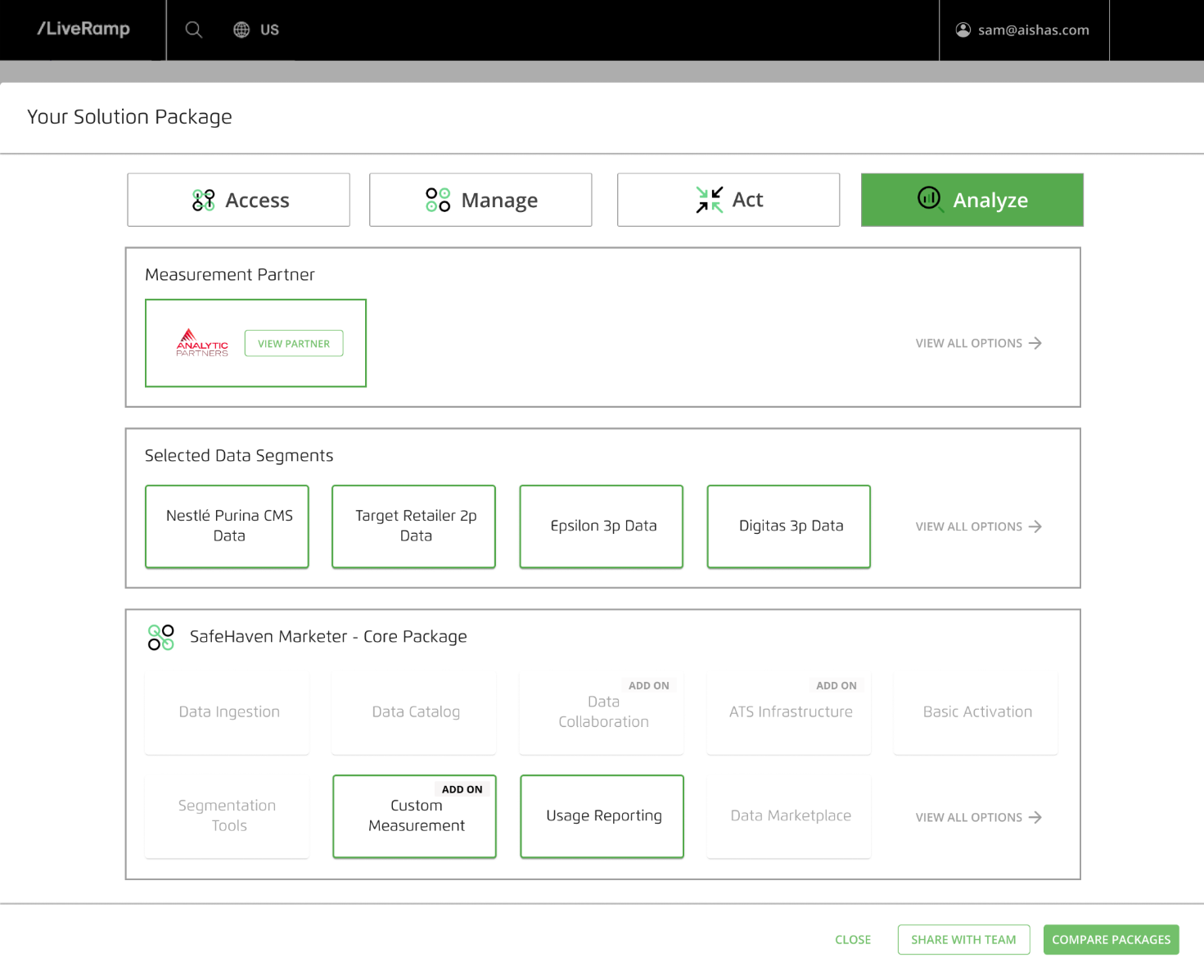Viewport: 1204px width, 980px height.
Task: Select the Segmentation Tools card
Action: [228, 816]
